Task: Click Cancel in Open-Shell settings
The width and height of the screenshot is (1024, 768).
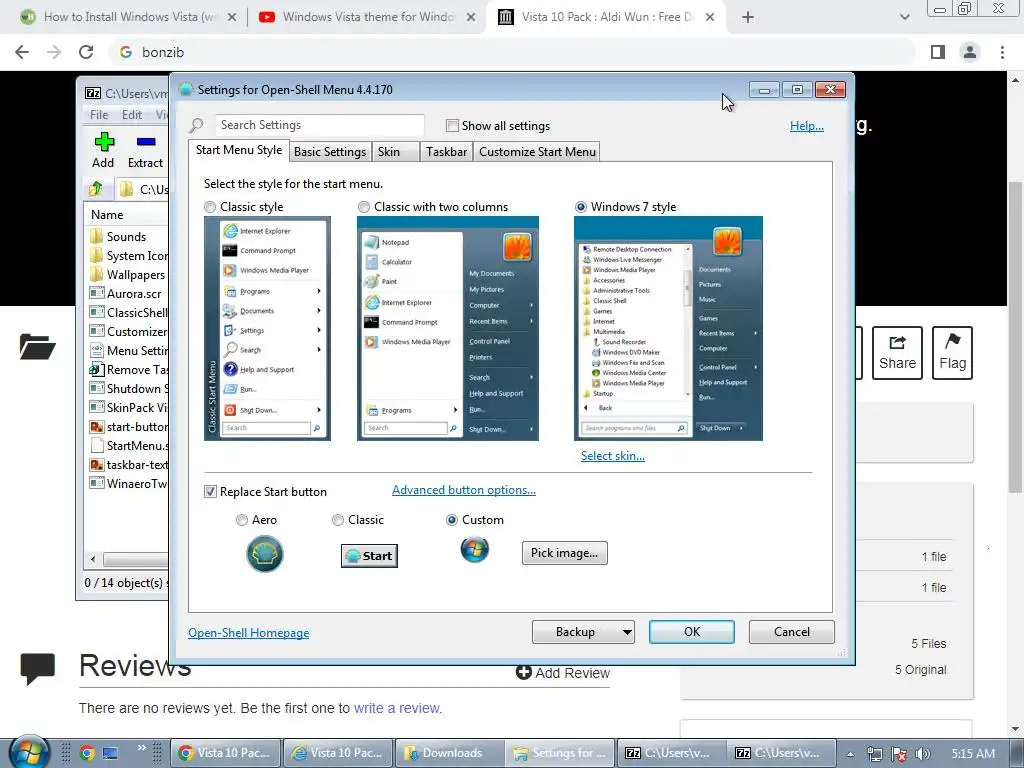Action: click(x=792, y=632)
